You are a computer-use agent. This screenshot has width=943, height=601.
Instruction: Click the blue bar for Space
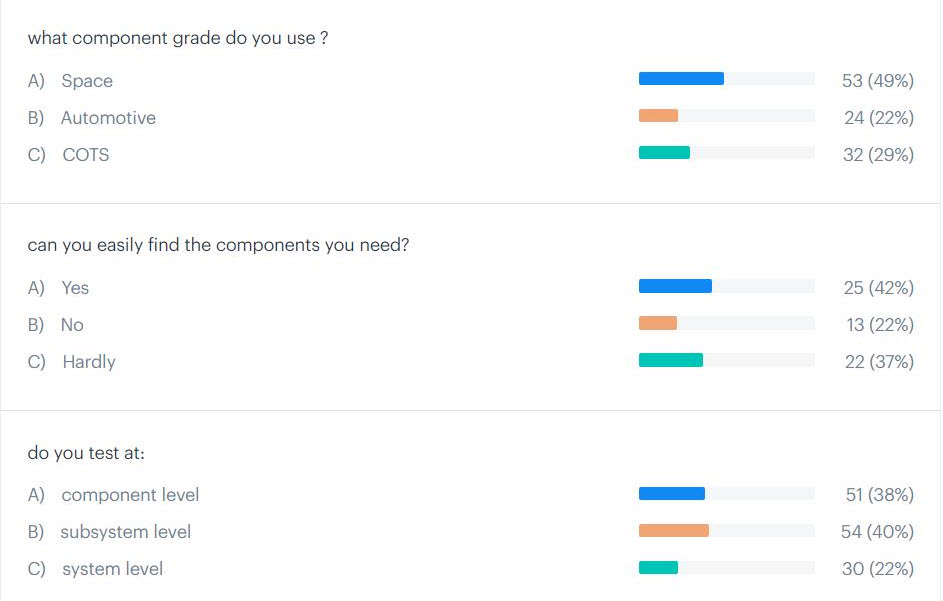681,78
